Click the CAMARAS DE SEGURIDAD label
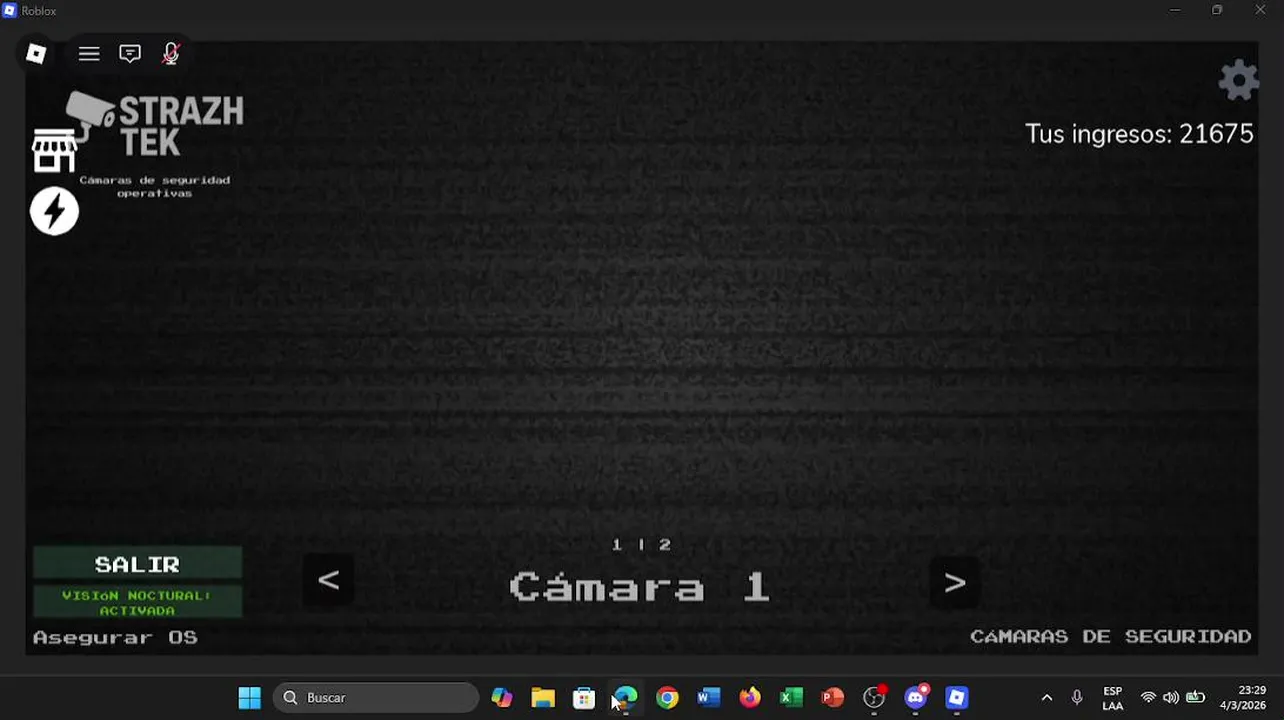 point(1111,636)
